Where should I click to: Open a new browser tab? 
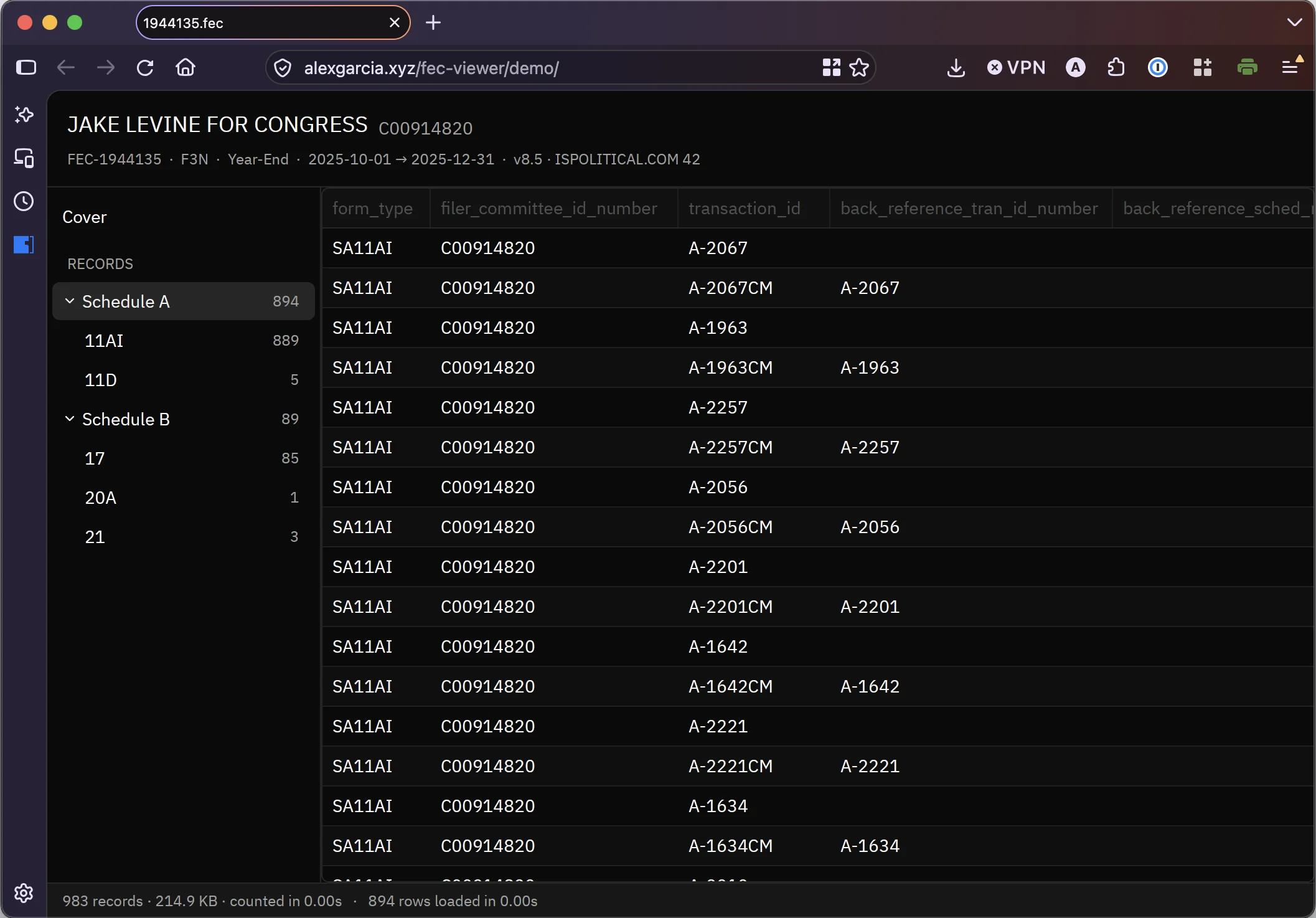click(x=433, y=23)
